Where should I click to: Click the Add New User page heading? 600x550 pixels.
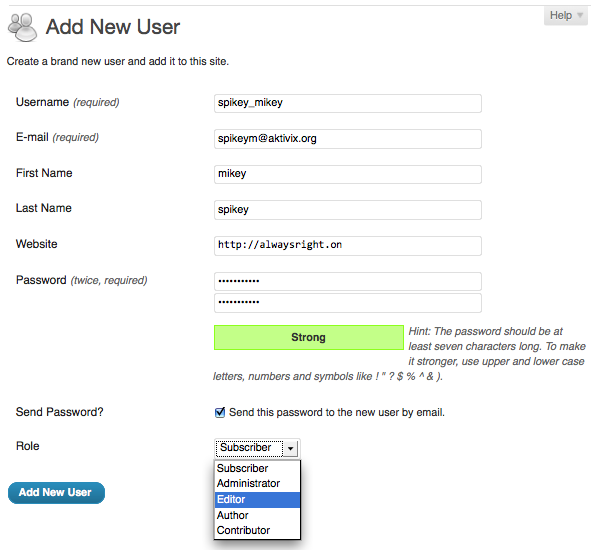tap(113, 26)
